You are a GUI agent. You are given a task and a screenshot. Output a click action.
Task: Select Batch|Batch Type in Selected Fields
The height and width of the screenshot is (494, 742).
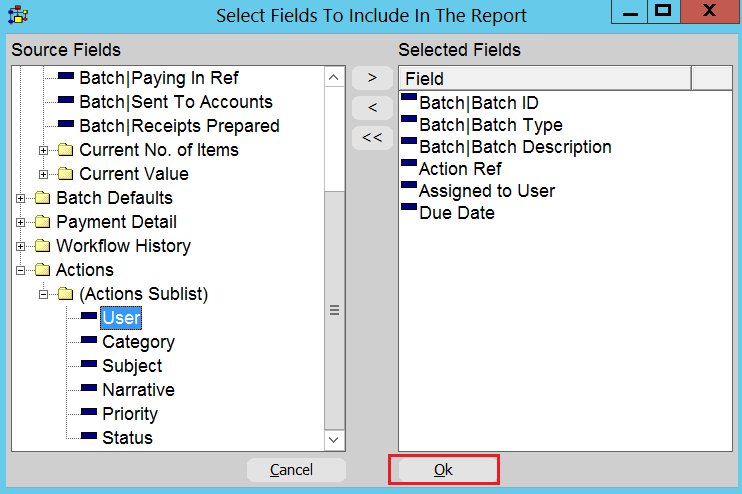point(491,125)
